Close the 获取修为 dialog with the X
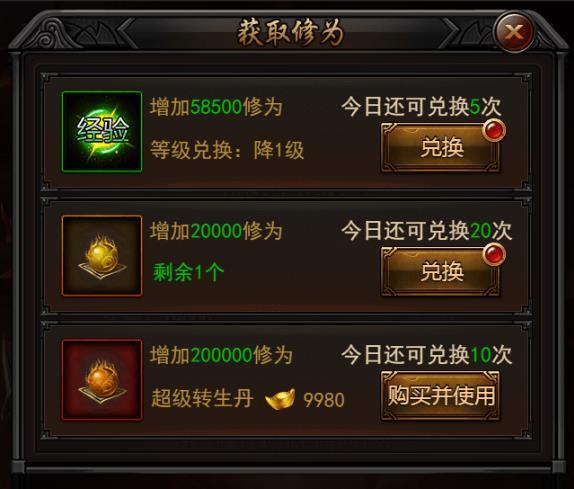 click(515, 32)
